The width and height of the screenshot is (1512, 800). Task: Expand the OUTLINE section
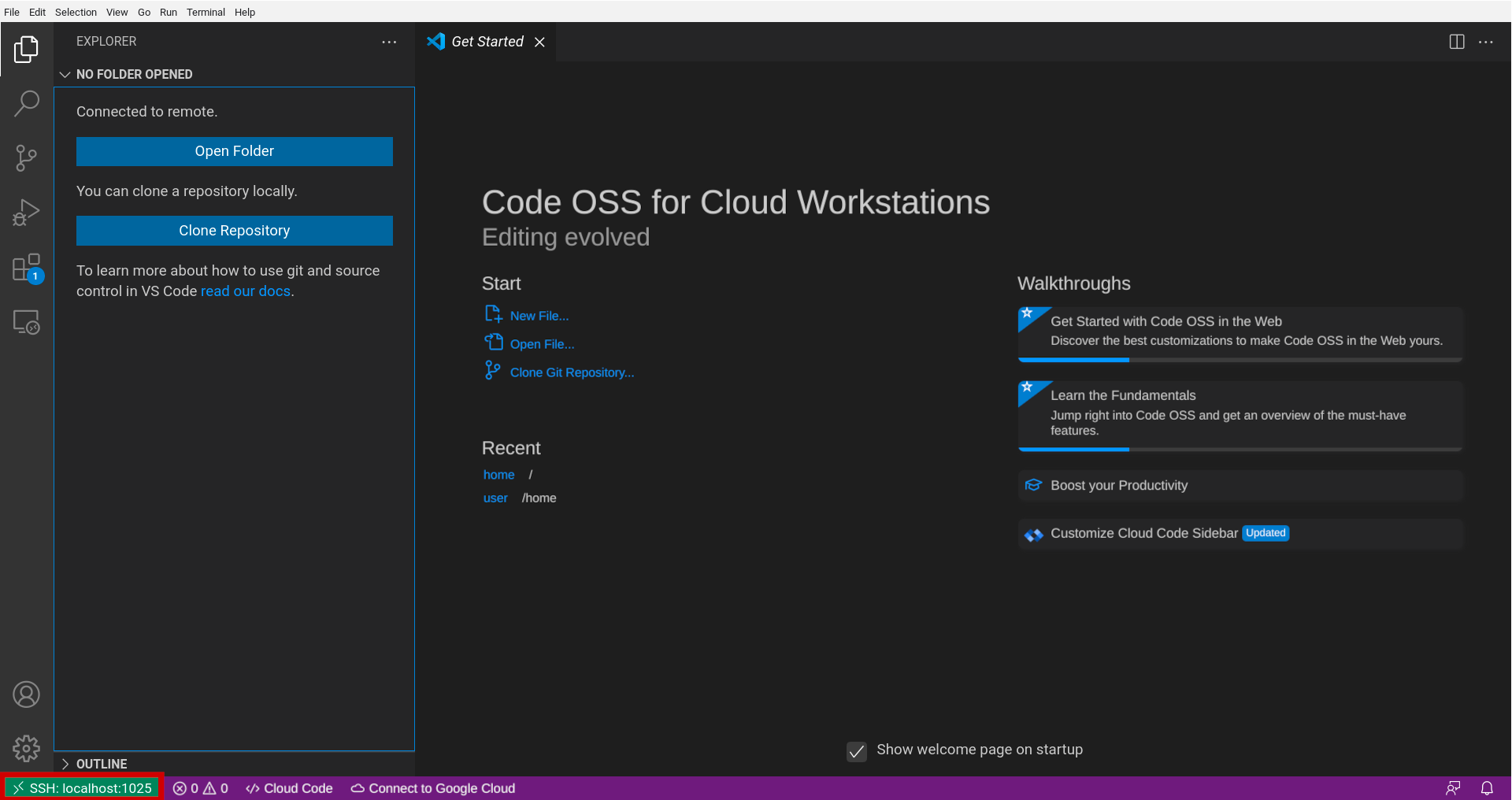[x=65, y=763]
